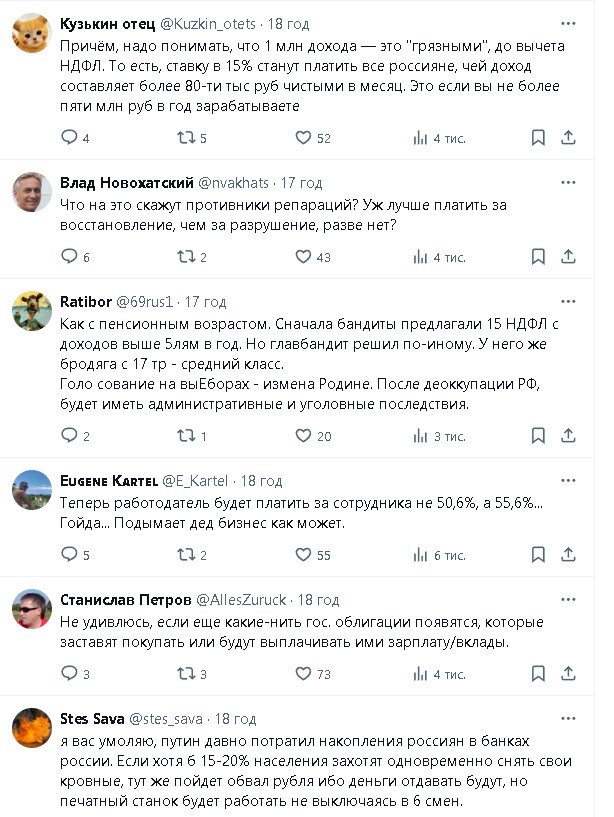Open more options for Stes Sava's tweet
Viewport: 614px width, 817px height.
tap(569, 718)
